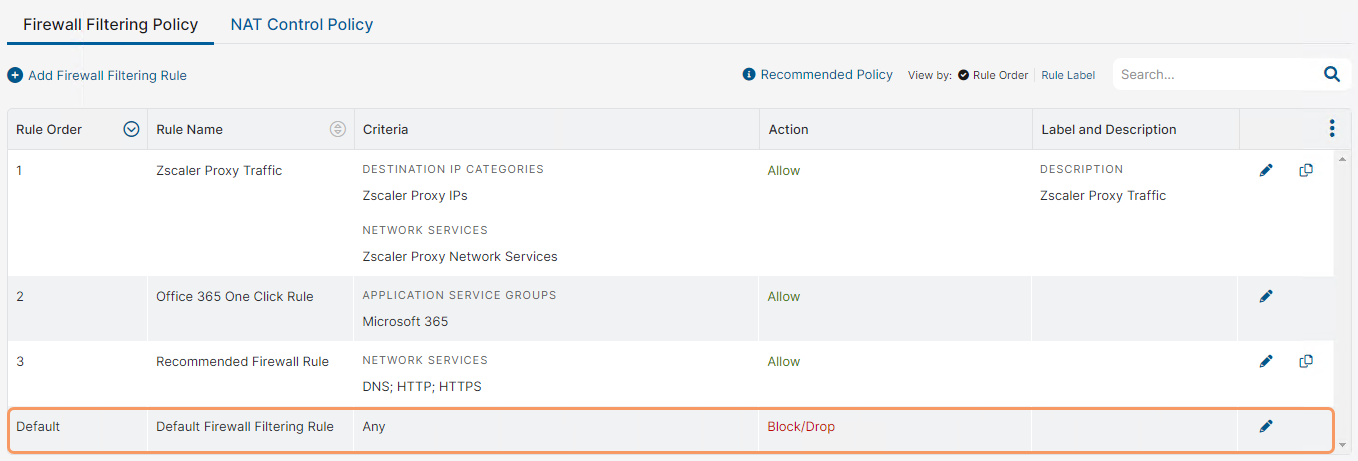1358x461 pixels.
Task: Edit the Default Firewall Filtering Rule
Action: pos(1266,426)
